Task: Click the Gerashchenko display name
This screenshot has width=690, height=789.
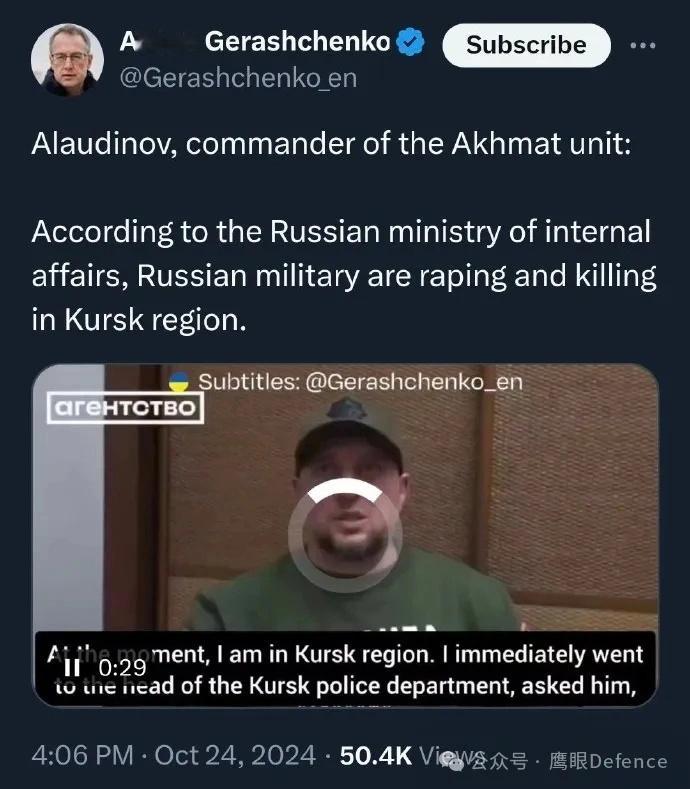Action: click(297, 41)
